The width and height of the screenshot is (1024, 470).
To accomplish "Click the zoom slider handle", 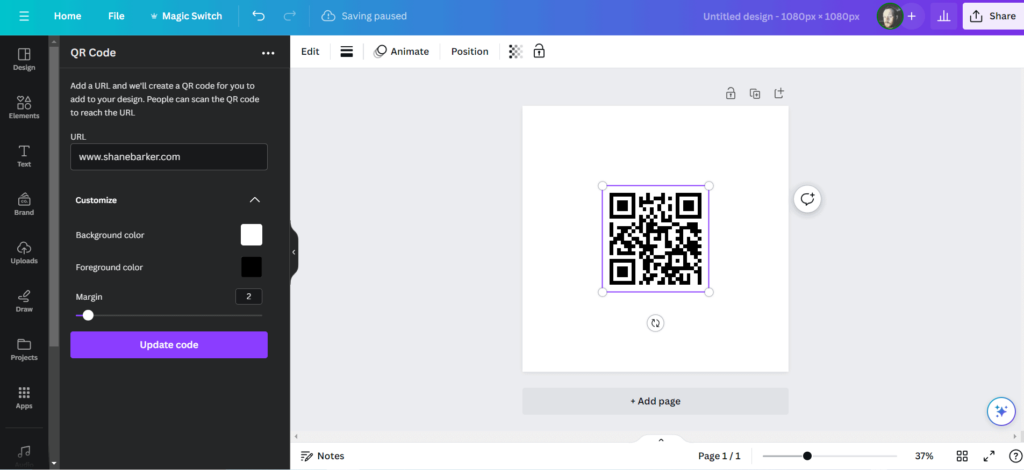I will pyautogui.click(x=807, y=456).
